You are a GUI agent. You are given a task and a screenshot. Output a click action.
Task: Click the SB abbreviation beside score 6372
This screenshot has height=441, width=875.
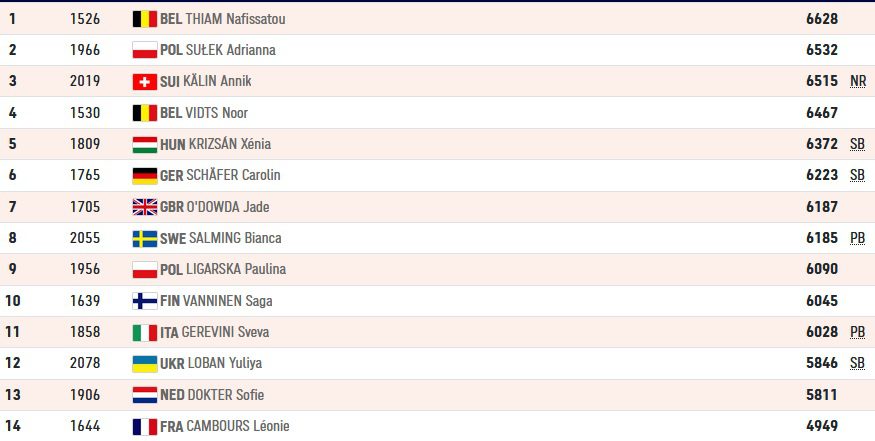[x=858, y=144]
